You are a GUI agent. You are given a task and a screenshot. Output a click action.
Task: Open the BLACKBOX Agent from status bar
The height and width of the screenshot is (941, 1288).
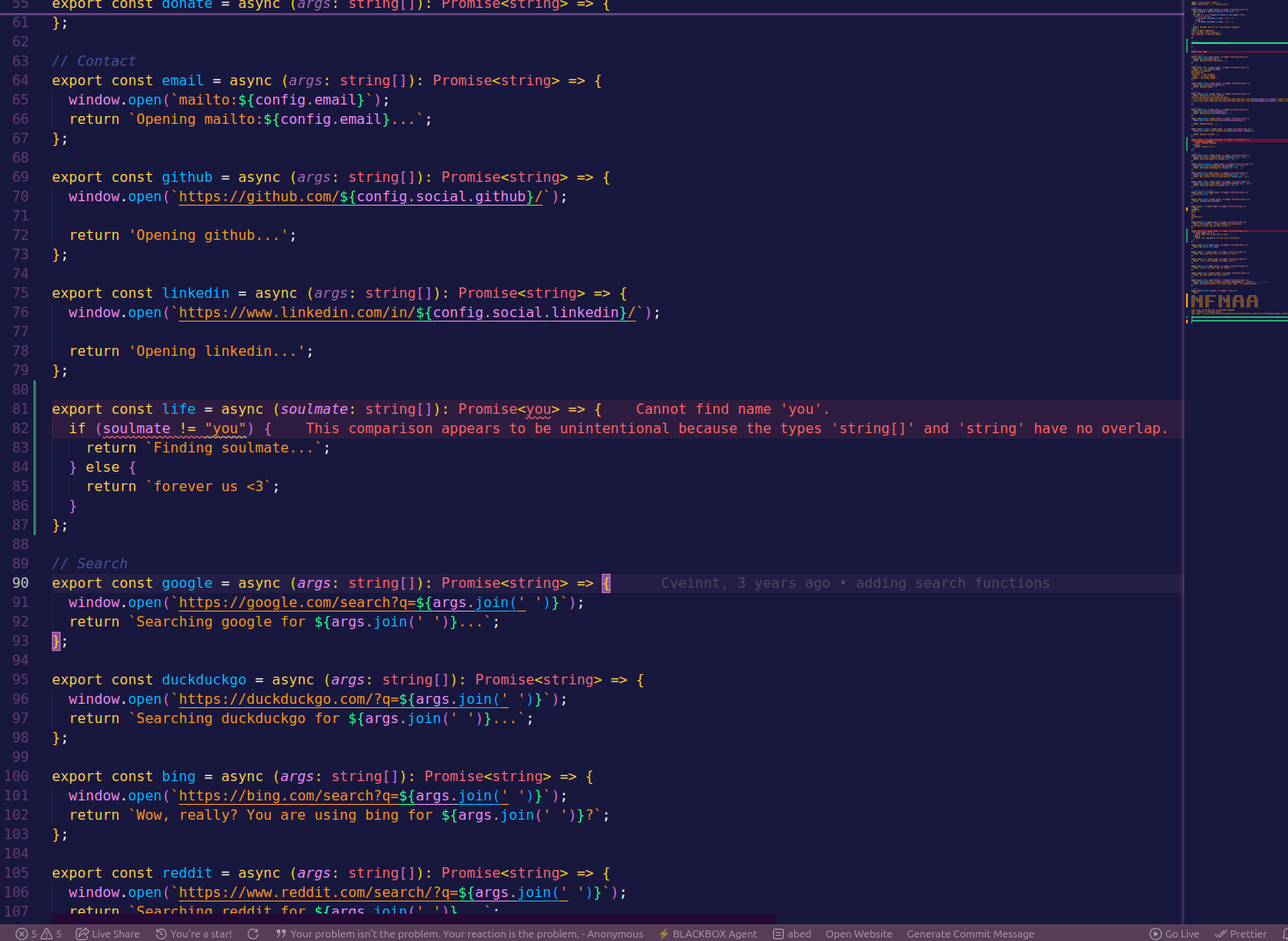point(707,934)
